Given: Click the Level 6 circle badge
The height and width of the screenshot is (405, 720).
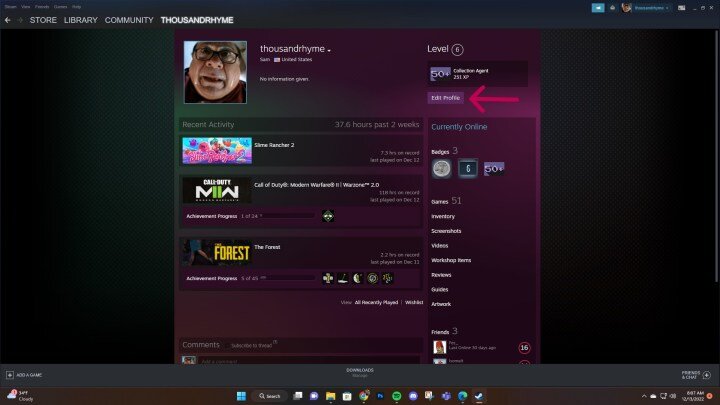Looking at the screenshot, I should [x=457, y=49].
